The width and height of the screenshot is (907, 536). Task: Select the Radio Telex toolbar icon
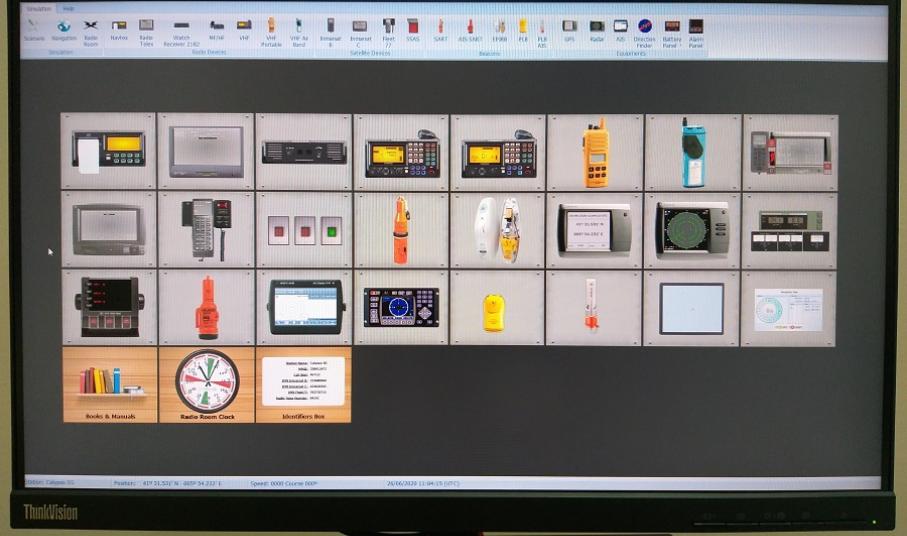146,29
